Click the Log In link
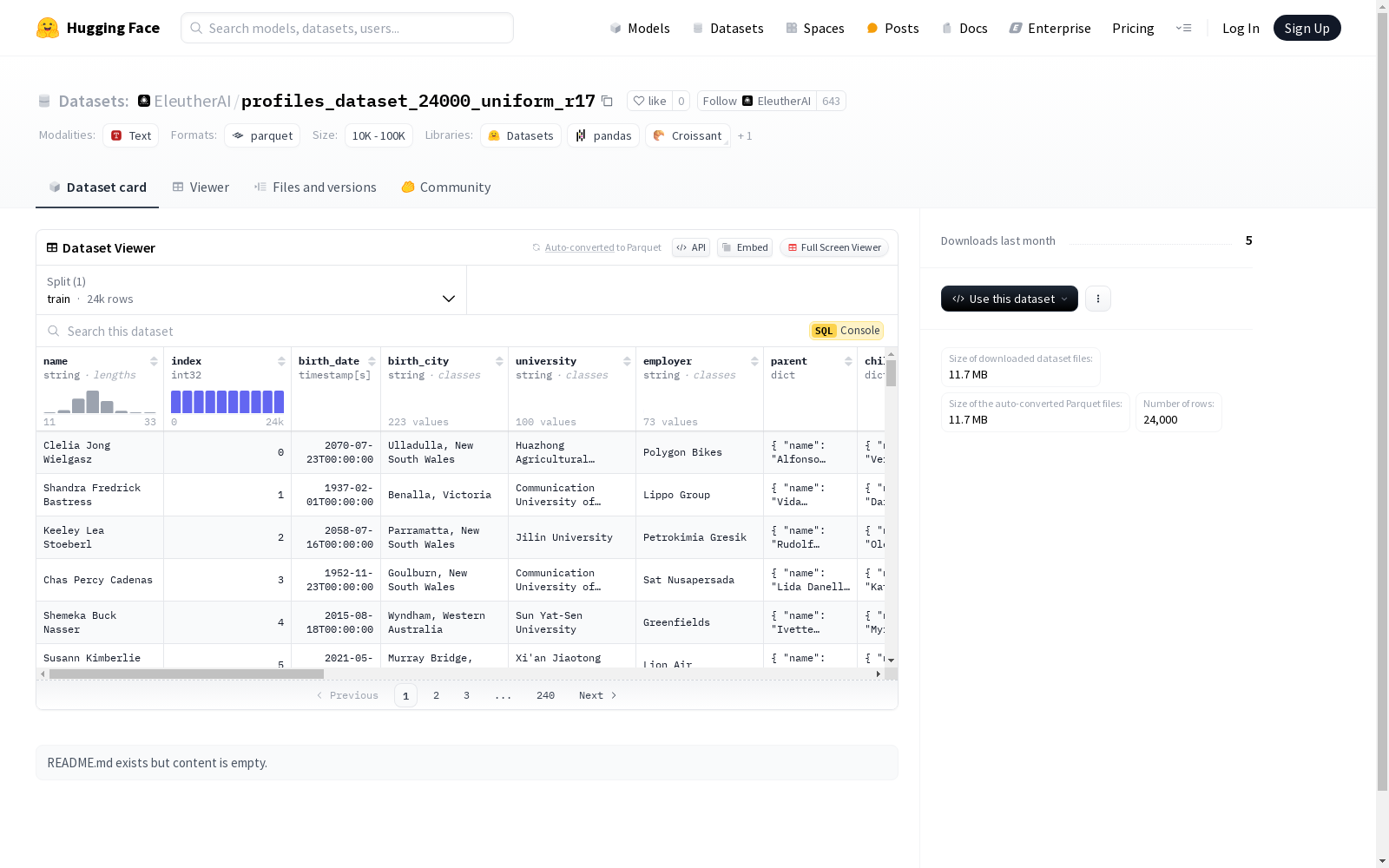This screenshot has width=1389, height=868. tap(1241, 28)
